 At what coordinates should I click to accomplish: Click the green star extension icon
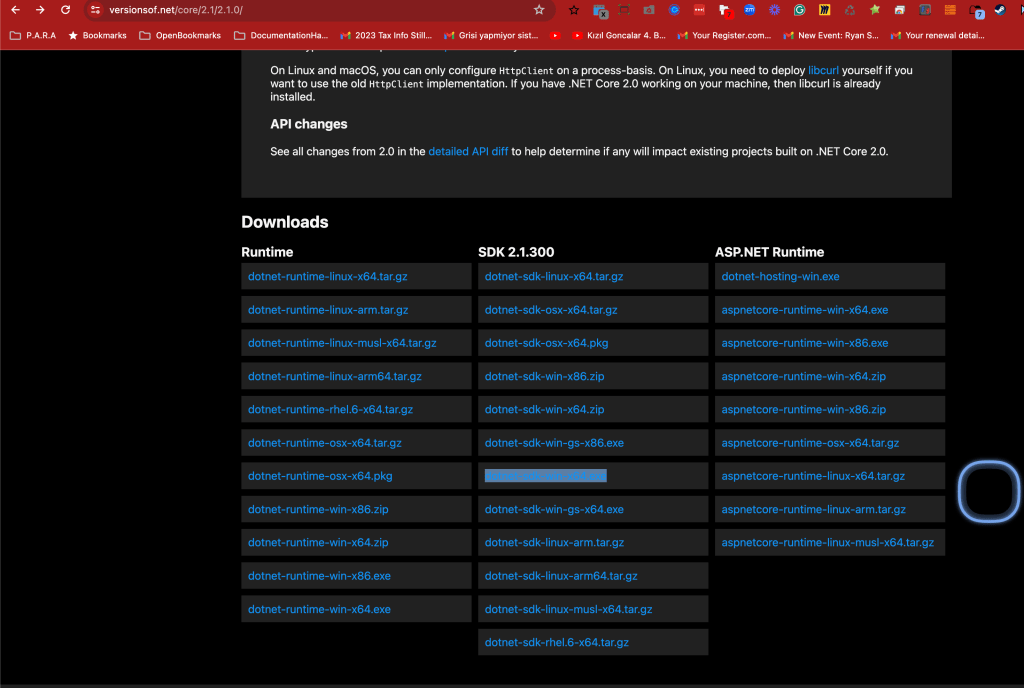(x=875, y=10)
